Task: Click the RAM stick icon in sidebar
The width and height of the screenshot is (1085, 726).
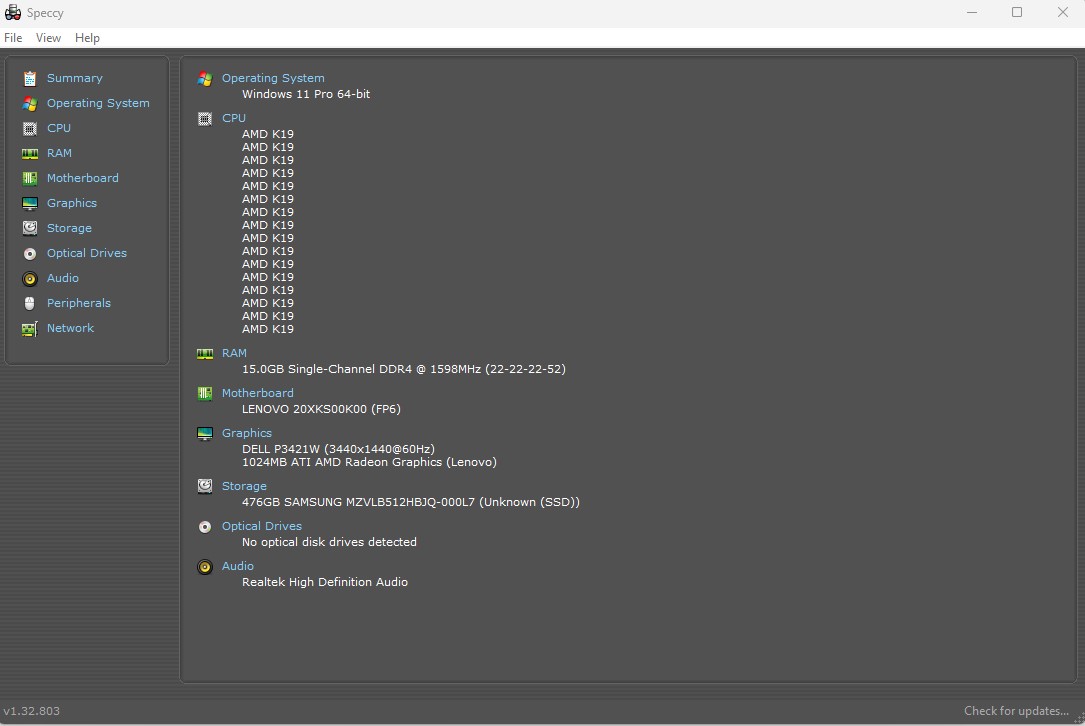Action: pyautogui.click(x=30, y=154)
